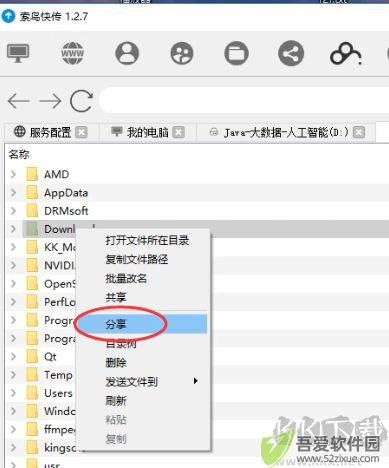Select the PerfLogs folder row

[60, 302]
